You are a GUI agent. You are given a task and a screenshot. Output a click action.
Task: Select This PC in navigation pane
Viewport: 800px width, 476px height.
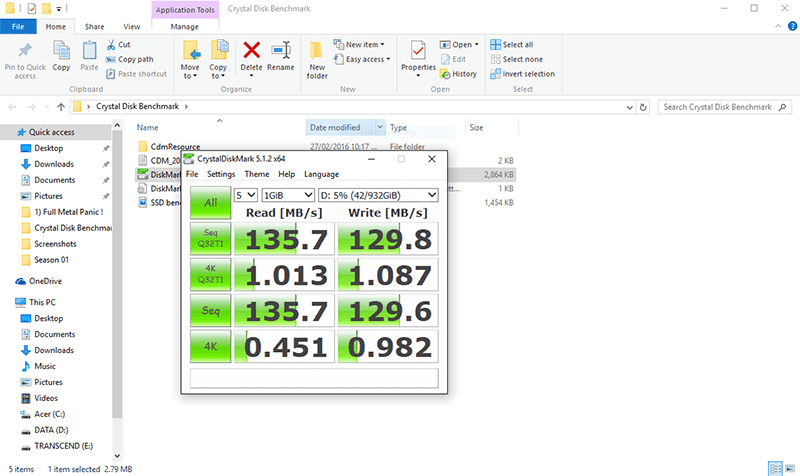point(42,302)
